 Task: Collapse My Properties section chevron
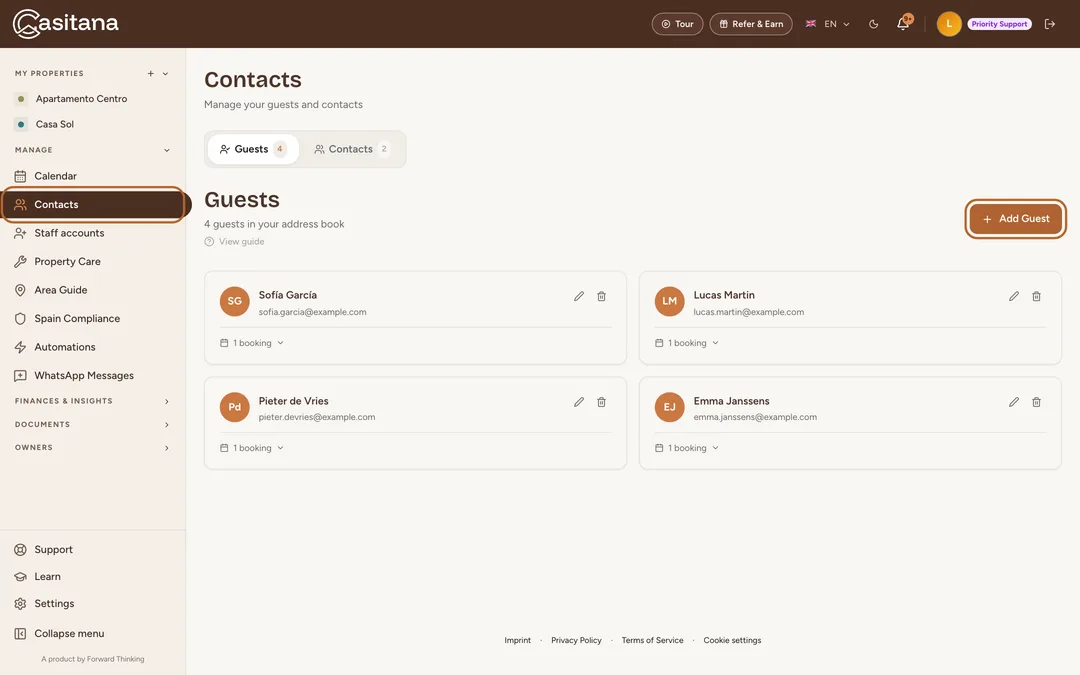[165, 73]
